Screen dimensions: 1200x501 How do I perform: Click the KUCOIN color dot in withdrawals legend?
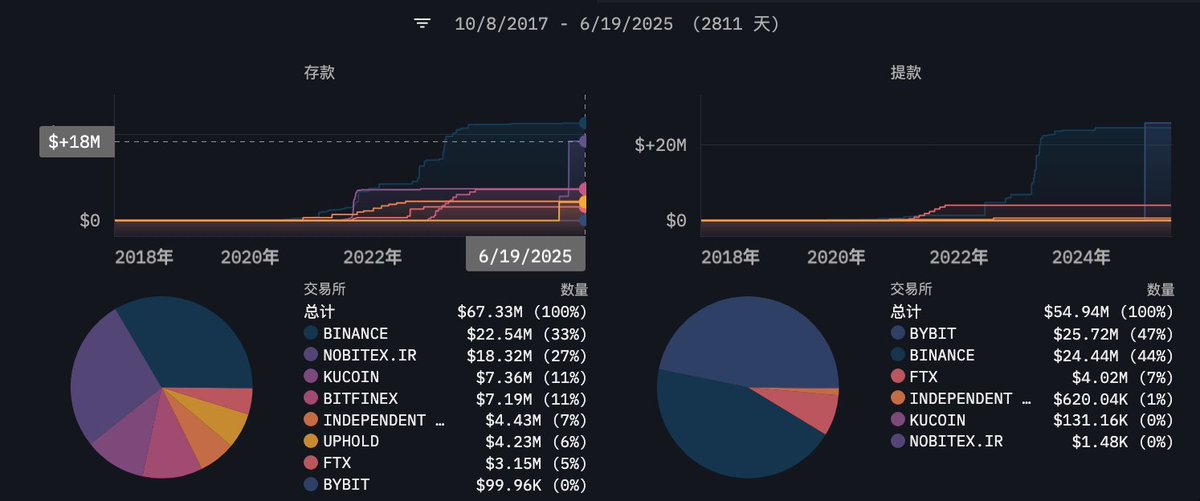(x=898, y=420)
